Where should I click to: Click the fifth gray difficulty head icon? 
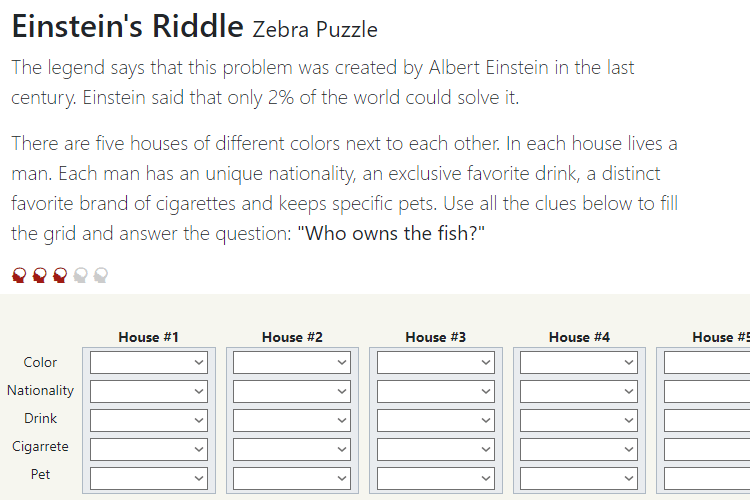click(101, 275)
